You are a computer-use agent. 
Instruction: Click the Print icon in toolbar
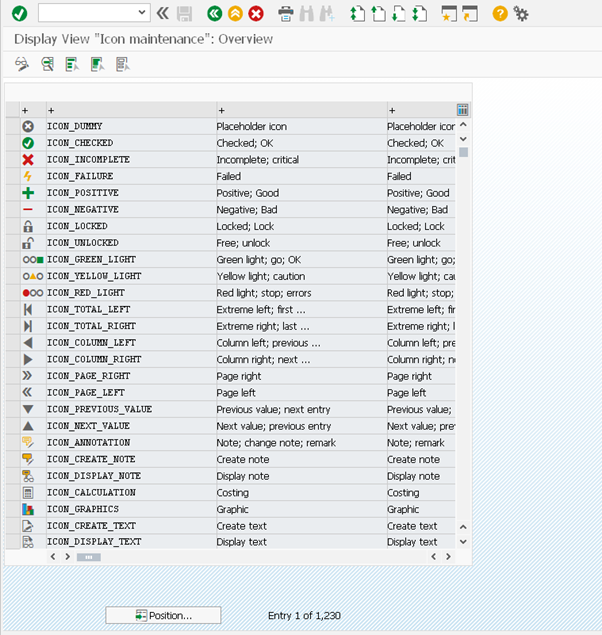click(285, 13)
